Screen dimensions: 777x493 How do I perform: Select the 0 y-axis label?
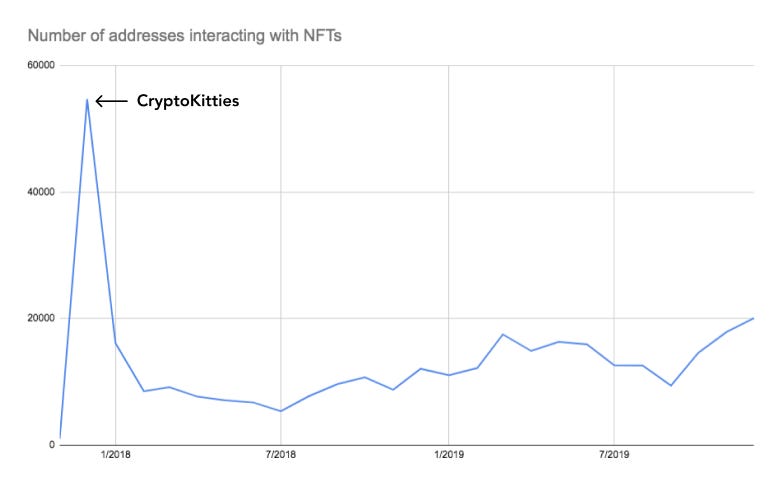click(x=52, y=445)
